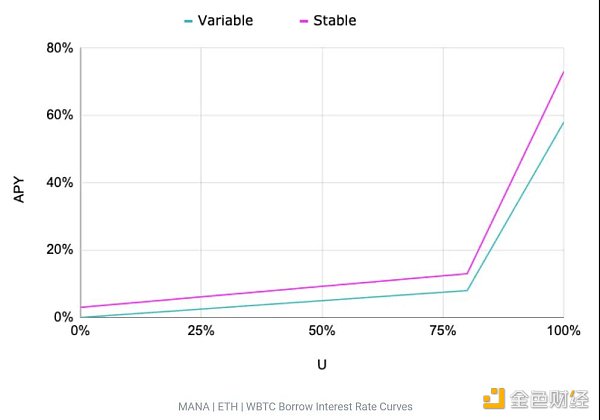Click the 100% x-axis tick label

coord(563,331)
